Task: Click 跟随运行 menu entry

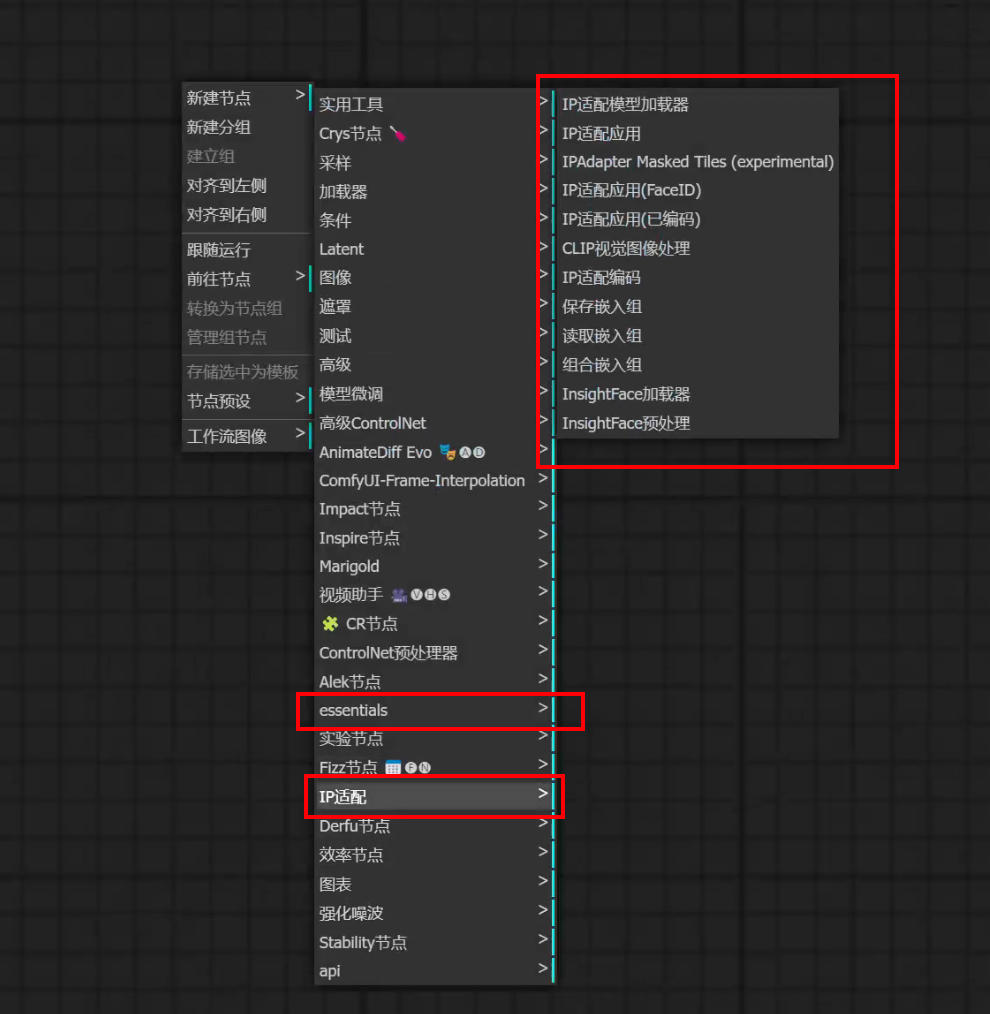Action: coord(246,250)
